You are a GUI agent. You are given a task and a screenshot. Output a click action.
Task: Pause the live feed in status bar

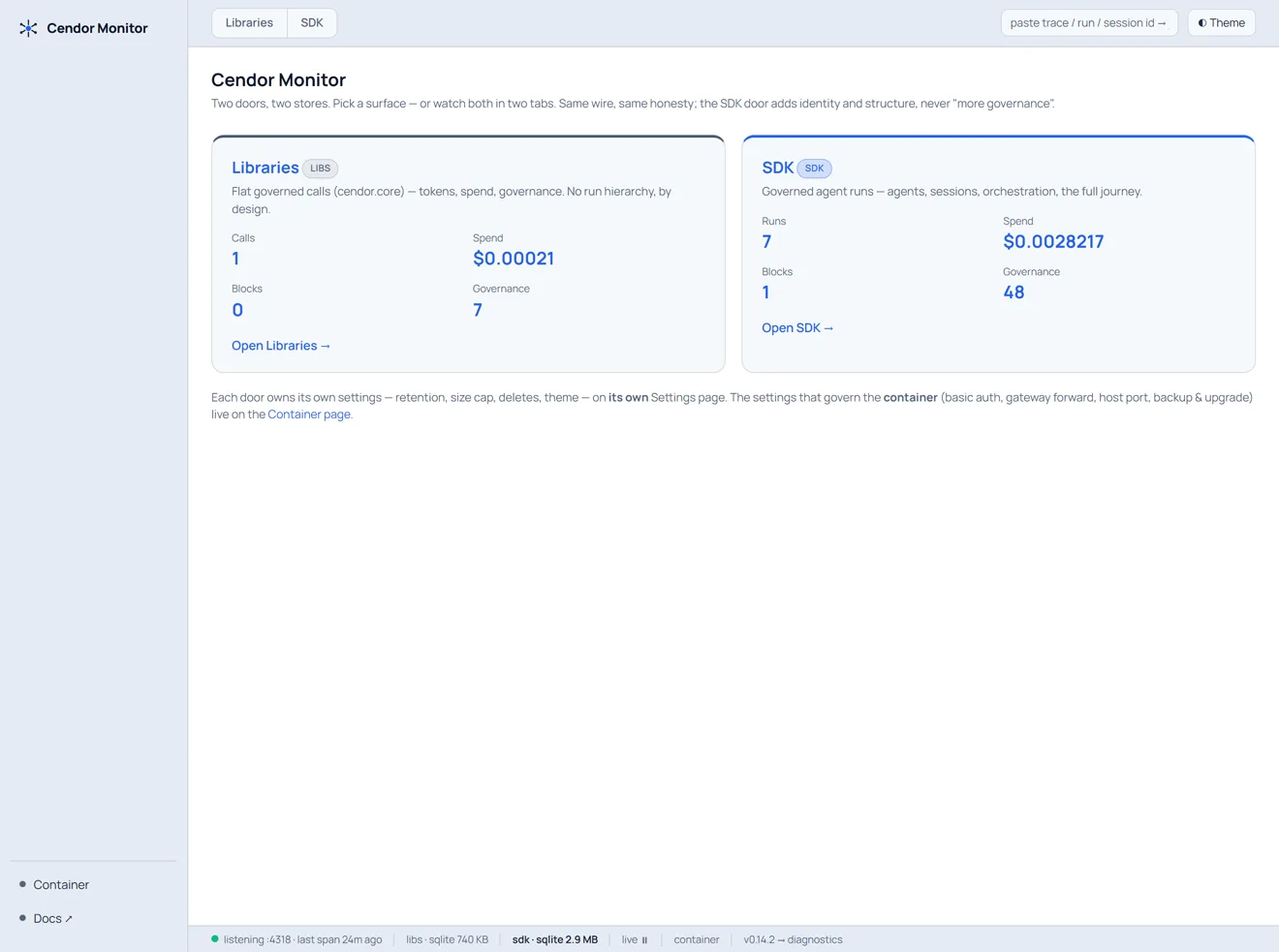pos(635,939)
